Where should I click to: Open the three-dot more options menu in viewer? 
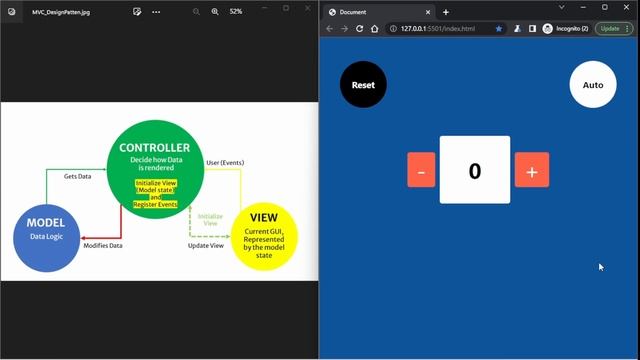pos(156,12)
